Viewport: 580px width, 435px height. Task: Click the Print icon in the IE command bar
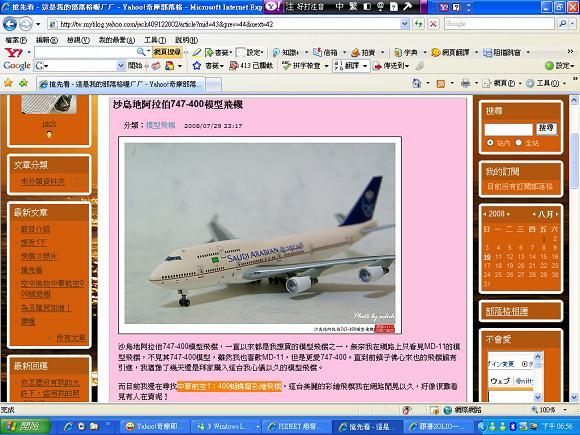click(x=465, y=83)
